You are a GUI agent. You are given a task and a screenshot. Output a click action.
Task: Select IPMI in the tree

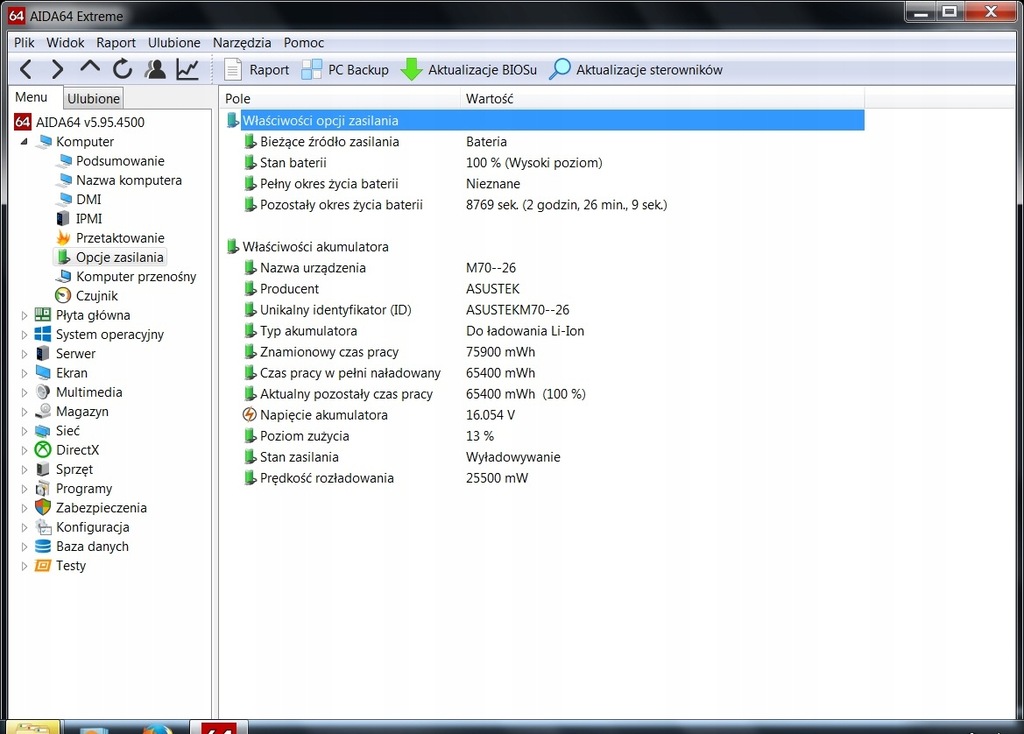89,219
